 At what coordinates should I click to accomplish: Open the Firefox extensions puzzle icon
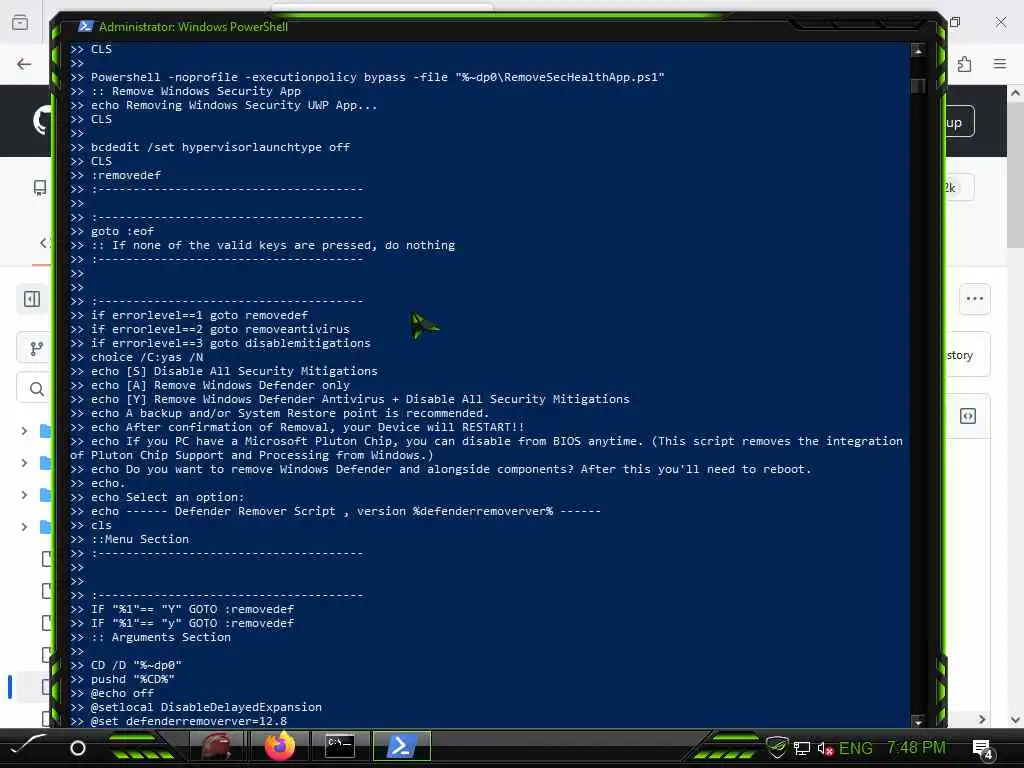(x=964, y=63)
